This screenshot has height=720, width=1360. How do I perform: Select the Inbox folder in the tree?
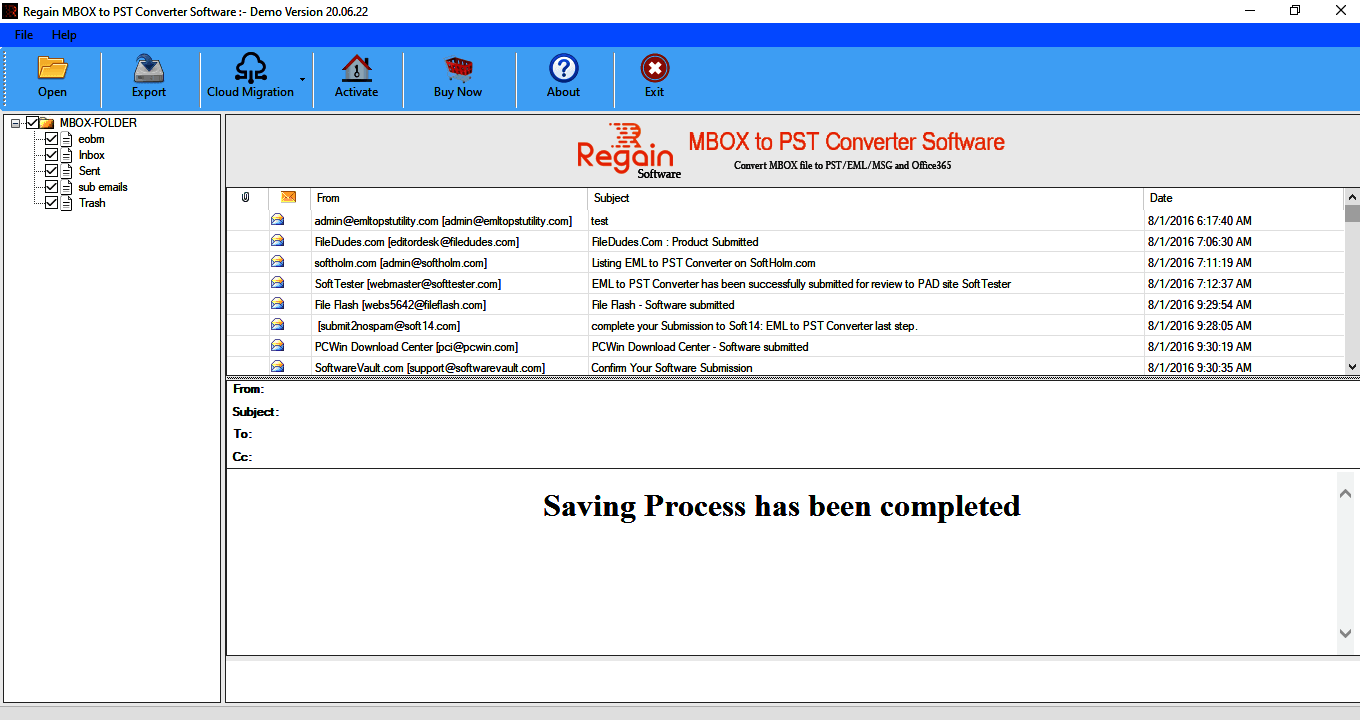[92, 155]
